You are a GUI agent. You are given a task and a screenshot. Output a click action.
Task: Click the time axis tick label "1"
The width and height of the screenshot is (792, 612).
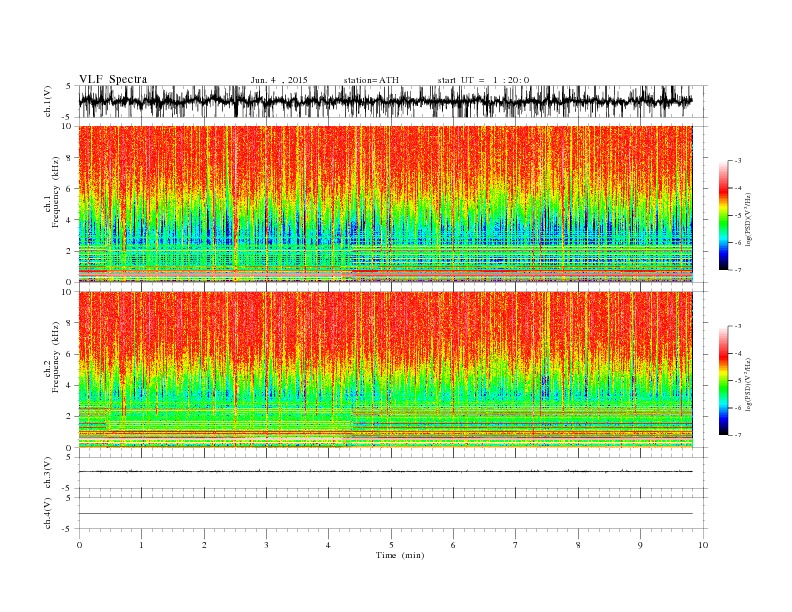pos(141,545)
